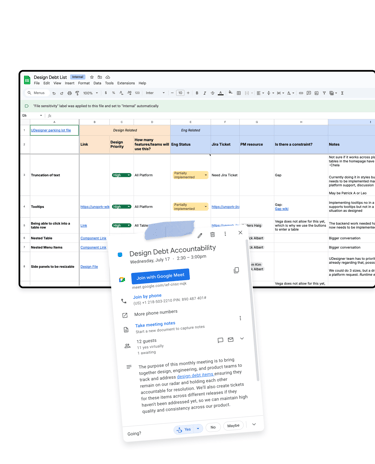Click the chat with guests icon
This screenshot has height=464, width=375.
click(220, 340)
